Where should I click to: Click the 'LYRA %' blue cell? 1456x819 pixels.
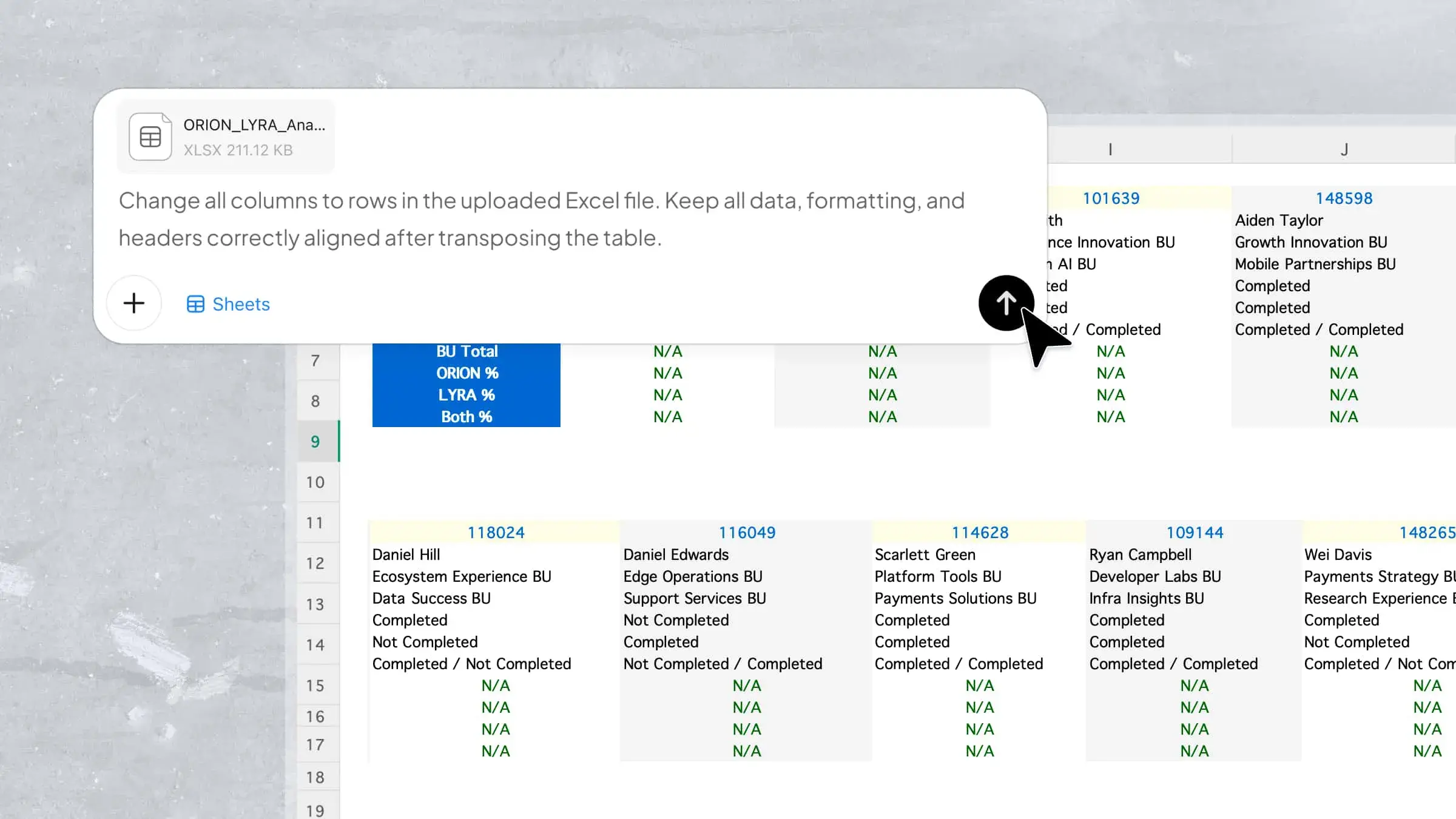click(467, 395)
